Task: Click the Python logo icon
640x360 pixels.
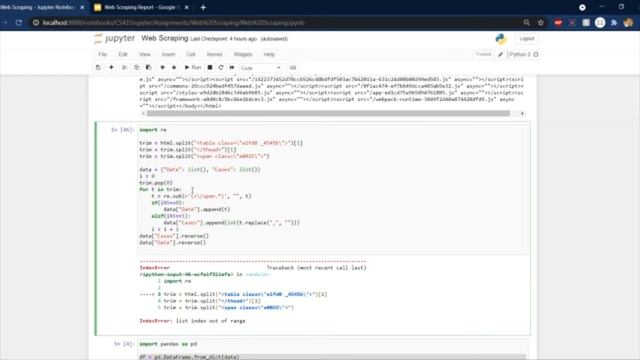Action: click(501, 39)
